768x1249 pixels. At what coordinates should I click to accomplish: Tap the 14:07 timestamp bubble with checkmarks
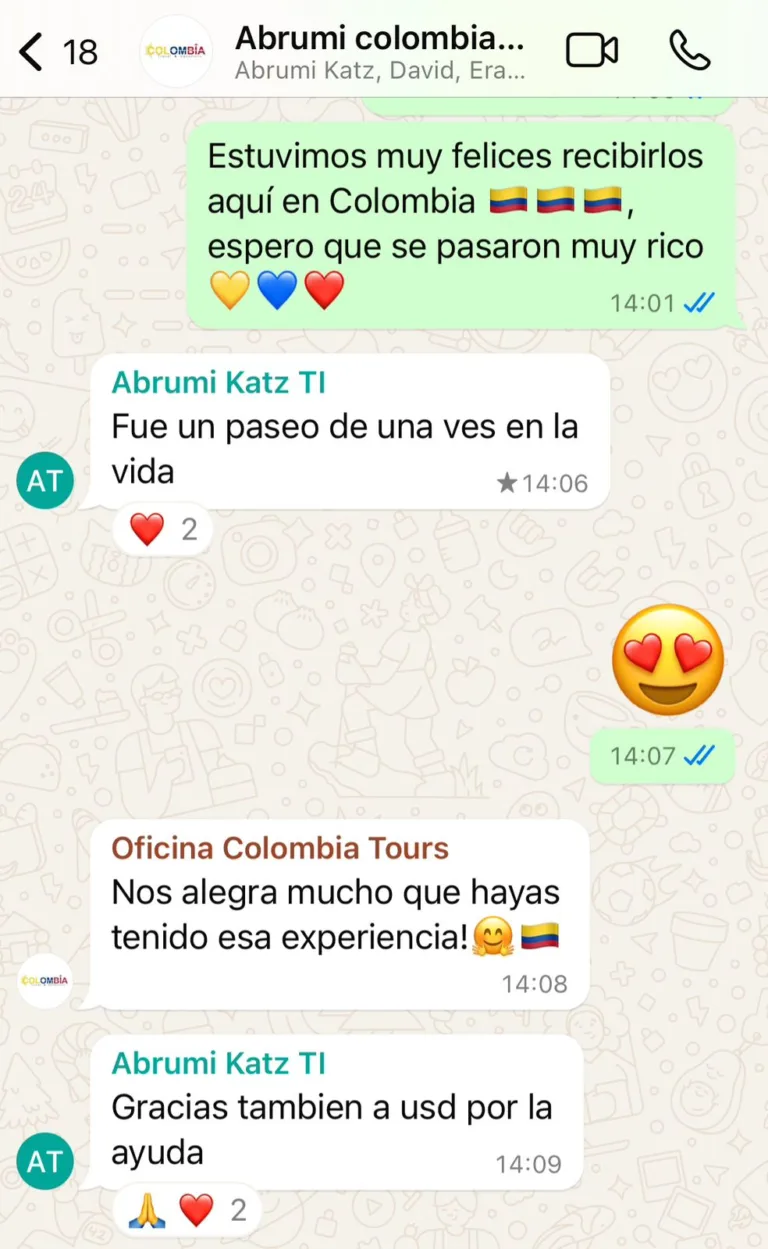662,756
